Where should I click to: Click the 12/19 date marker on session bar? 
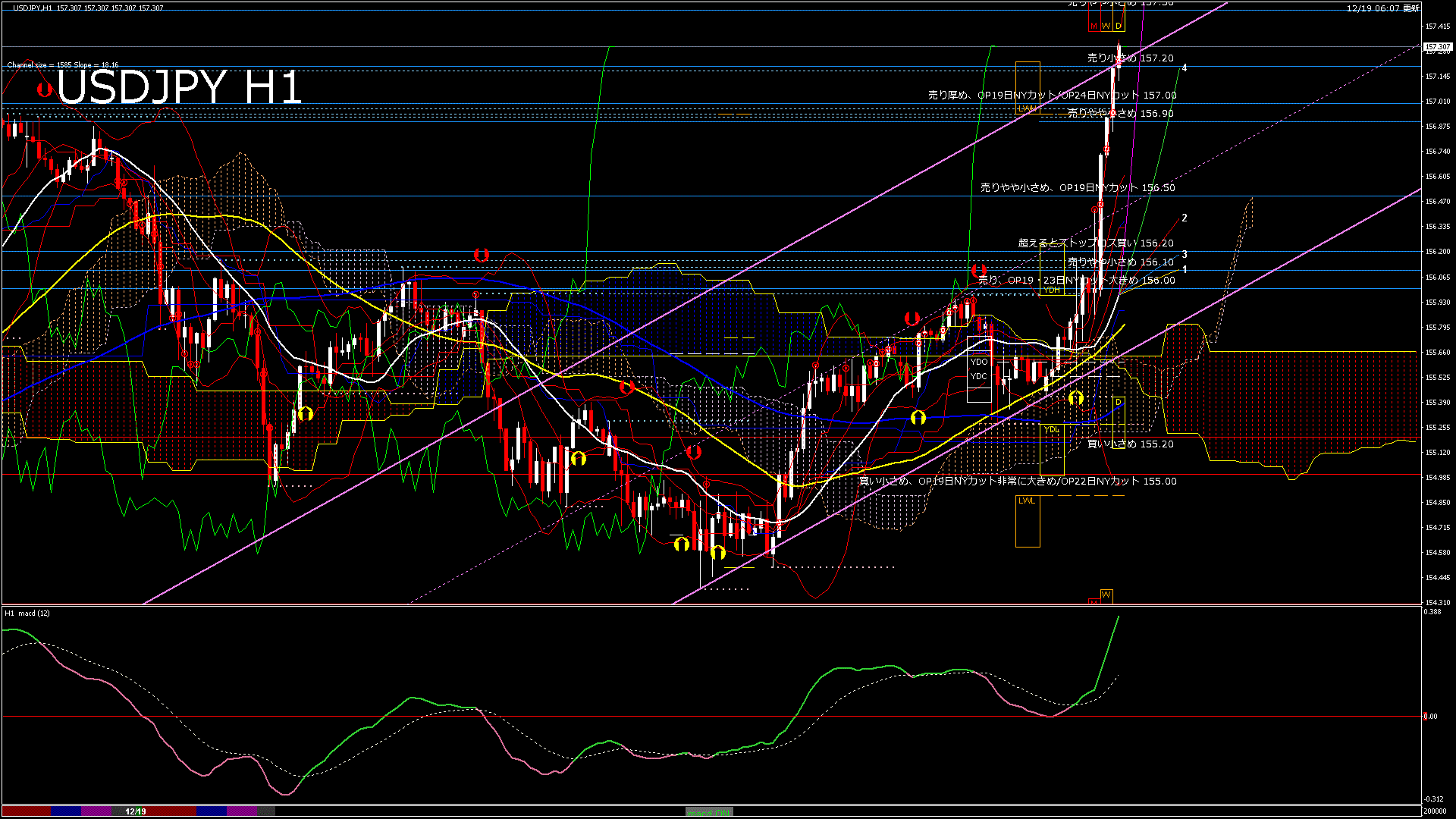point(135,811)
